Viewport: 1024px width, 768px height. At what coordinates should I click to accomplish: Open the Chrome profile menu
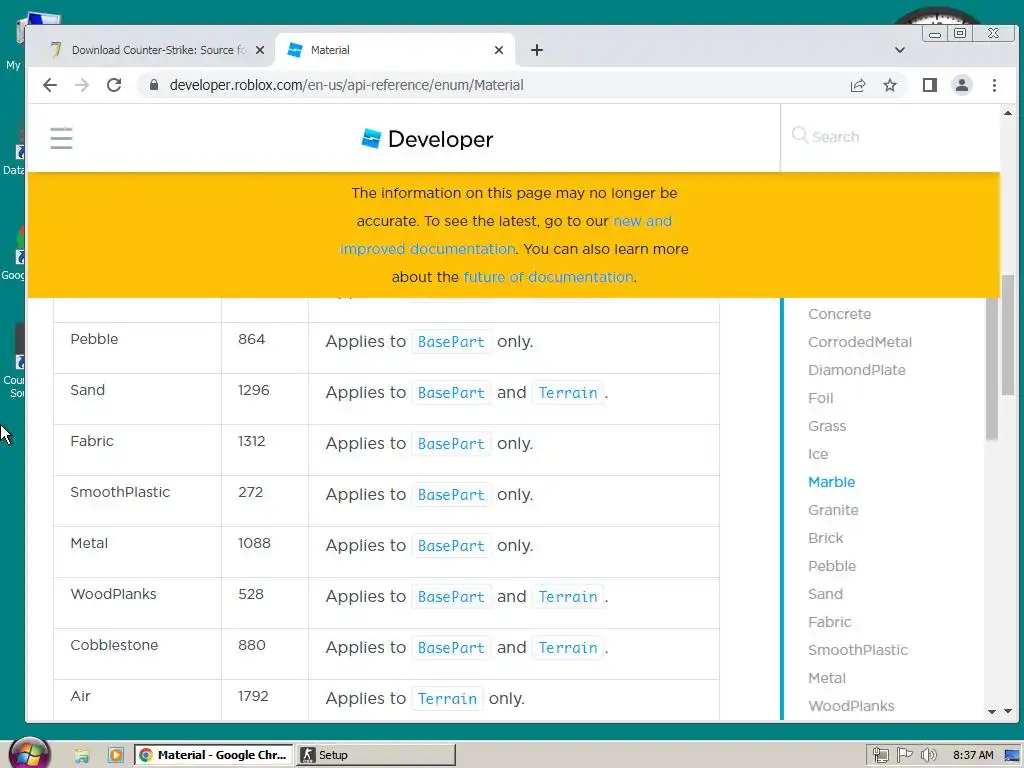(x=961, y=85)
